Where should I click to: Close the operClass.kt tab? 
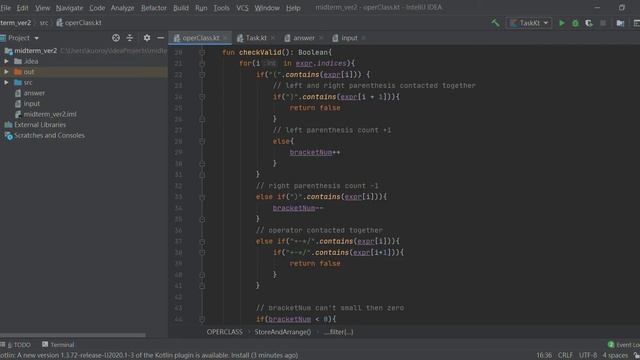225,38
